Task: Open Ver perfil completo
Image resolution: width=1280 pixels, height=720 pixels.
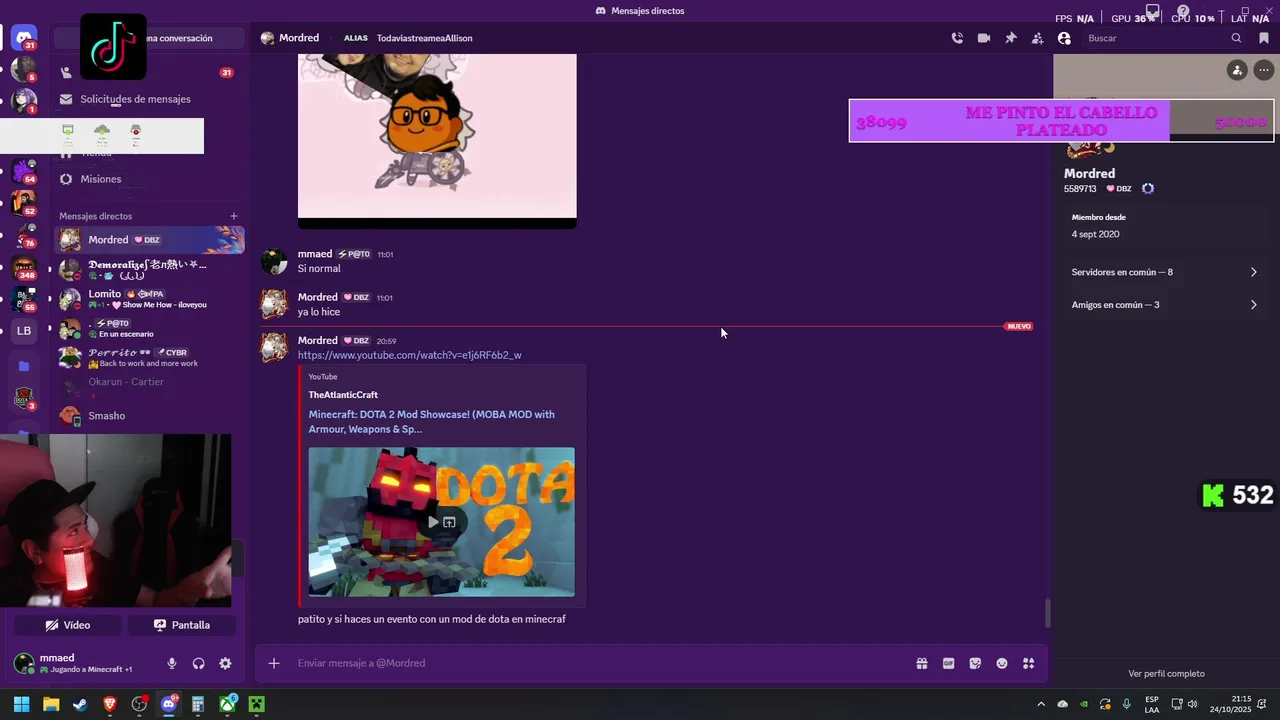Action: (x=1166, y=674)
